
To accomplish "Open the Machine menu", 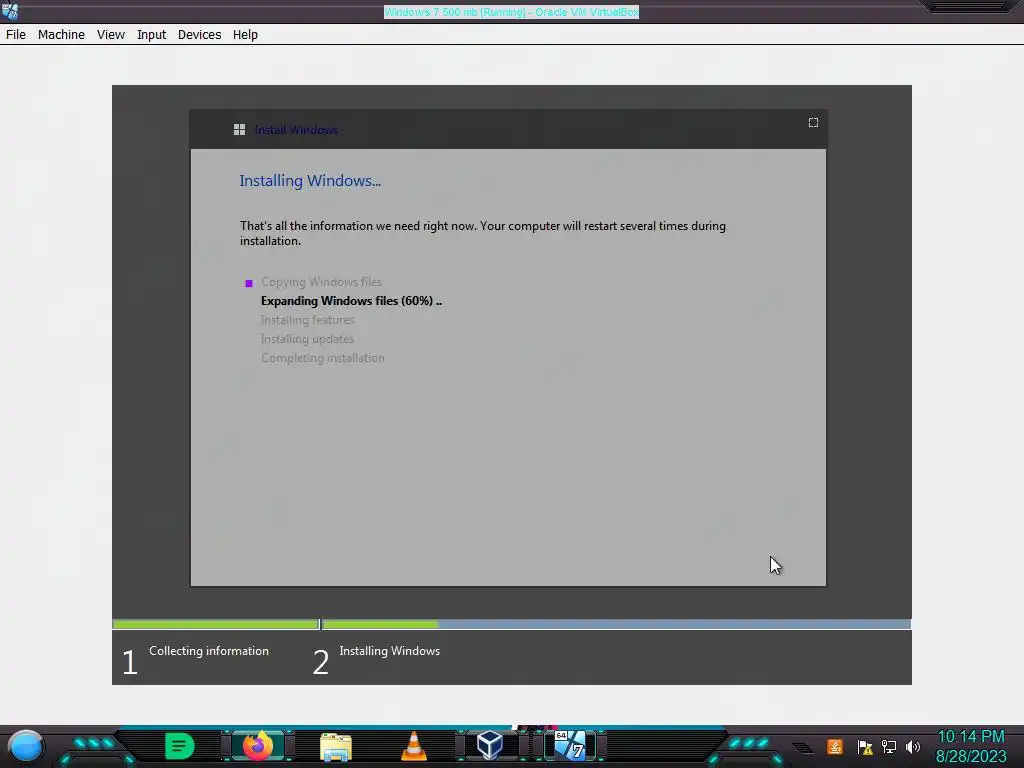I will 61,35.
